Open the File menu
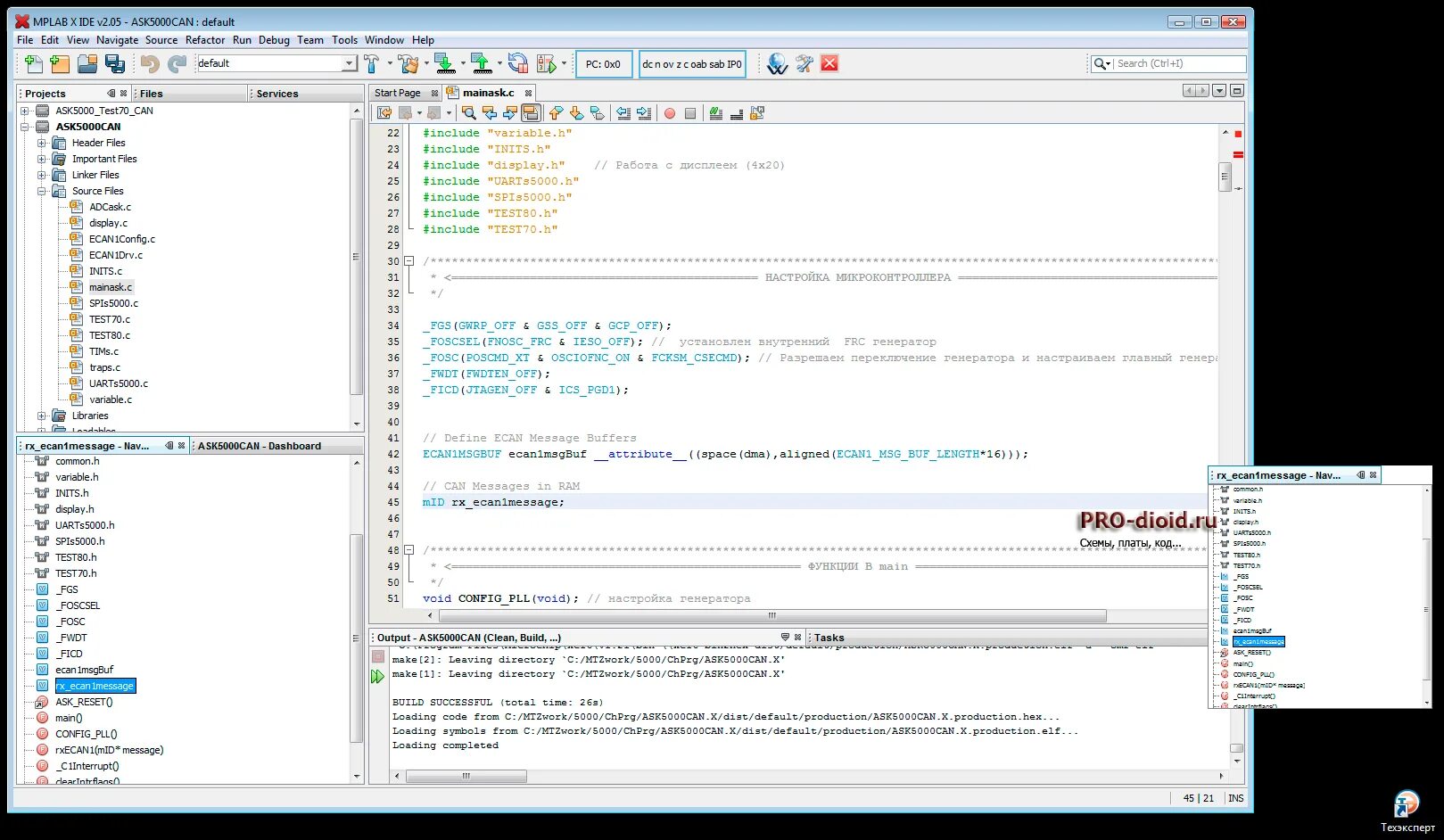Image resolution: width=1444 pixels, height=840 pixels. (25, 40)
